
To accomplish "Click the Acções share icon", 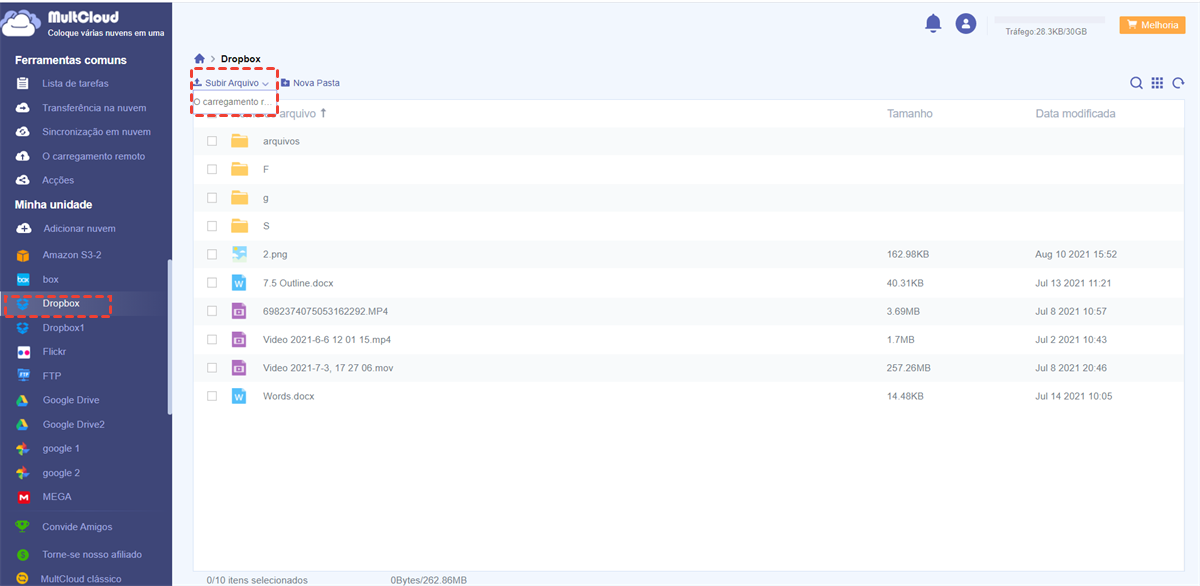I will (x=23, y=180).
